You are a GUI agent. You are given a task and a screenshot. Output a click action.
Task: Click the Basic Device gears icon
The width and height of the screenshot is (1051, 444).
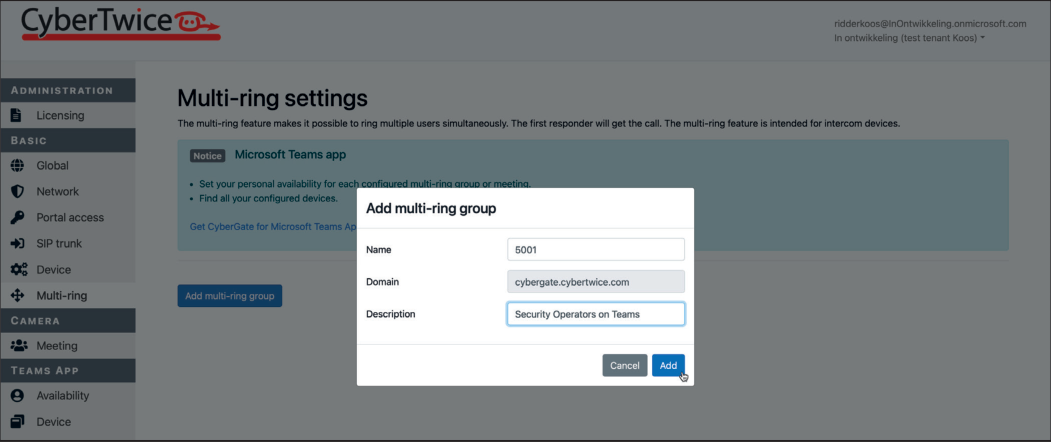[x=19, y=270]
